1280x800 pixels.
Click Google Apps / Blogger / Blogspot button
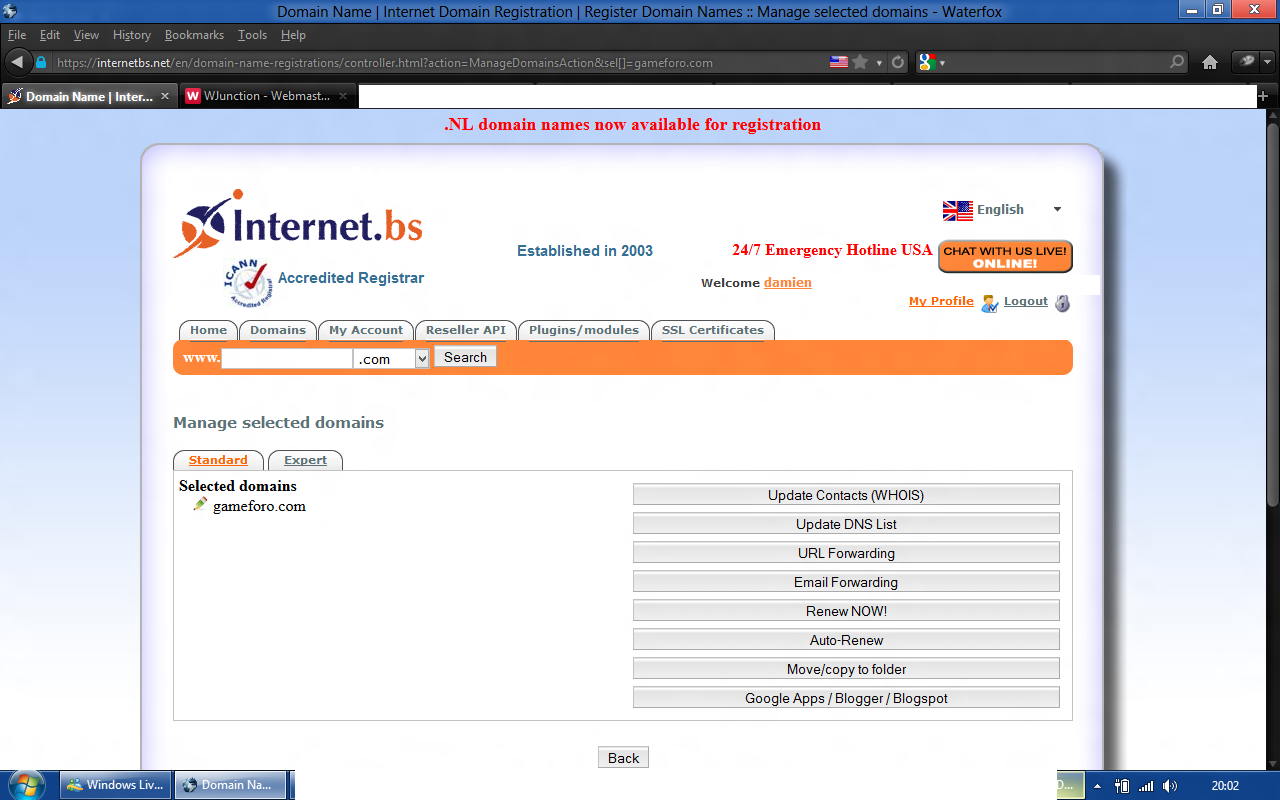tap(846, 698)
